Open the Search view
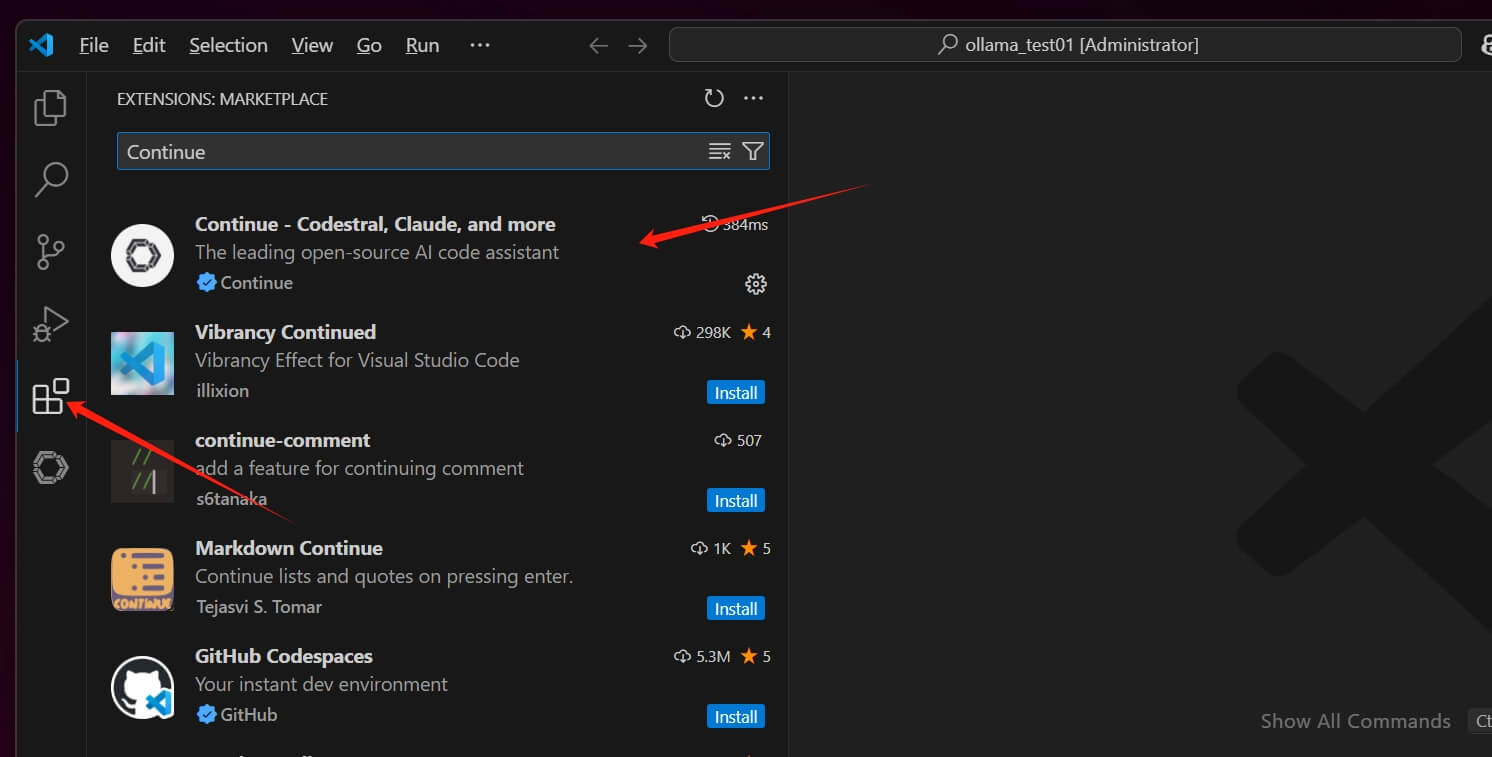The height and width of the screenshot is (757, 1492). coord(50,179)
